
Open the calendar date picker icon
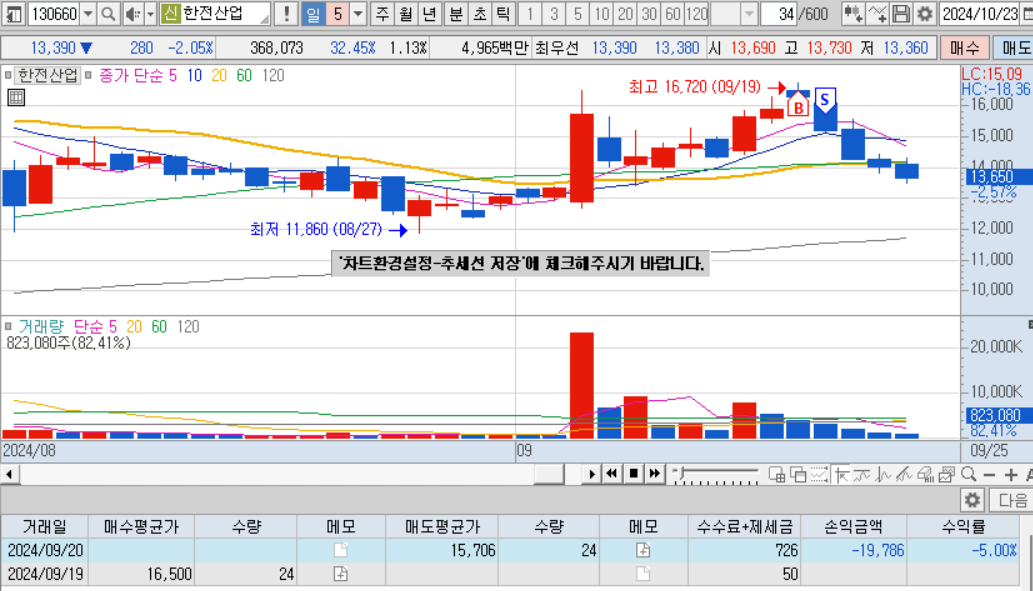pos(1026,14)
